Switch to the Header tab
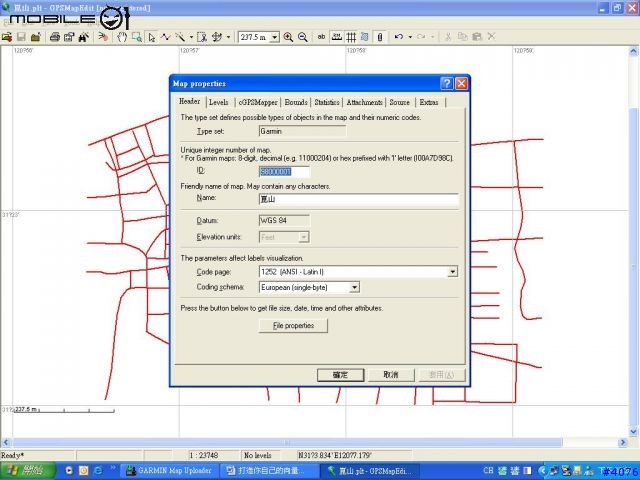 tap(189, 101)
